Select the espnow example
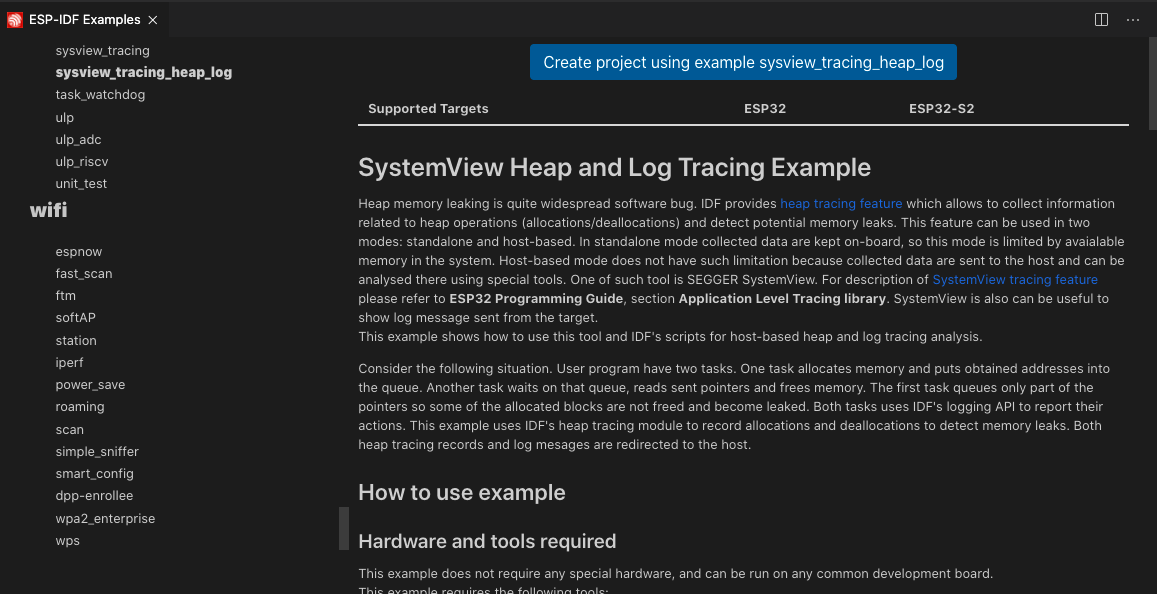 coord(78,251)
